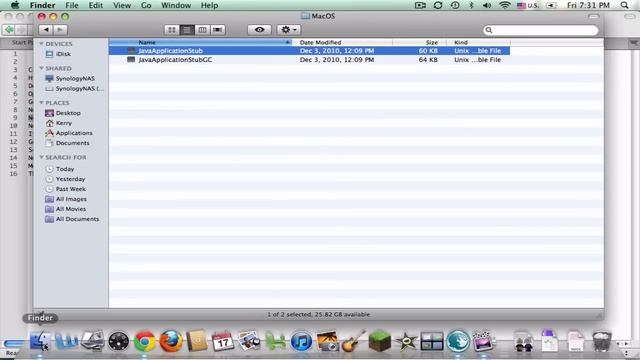Select the JavaApplicationStub file
Viewport: 640px width, 360px height.
pos(309,51)
